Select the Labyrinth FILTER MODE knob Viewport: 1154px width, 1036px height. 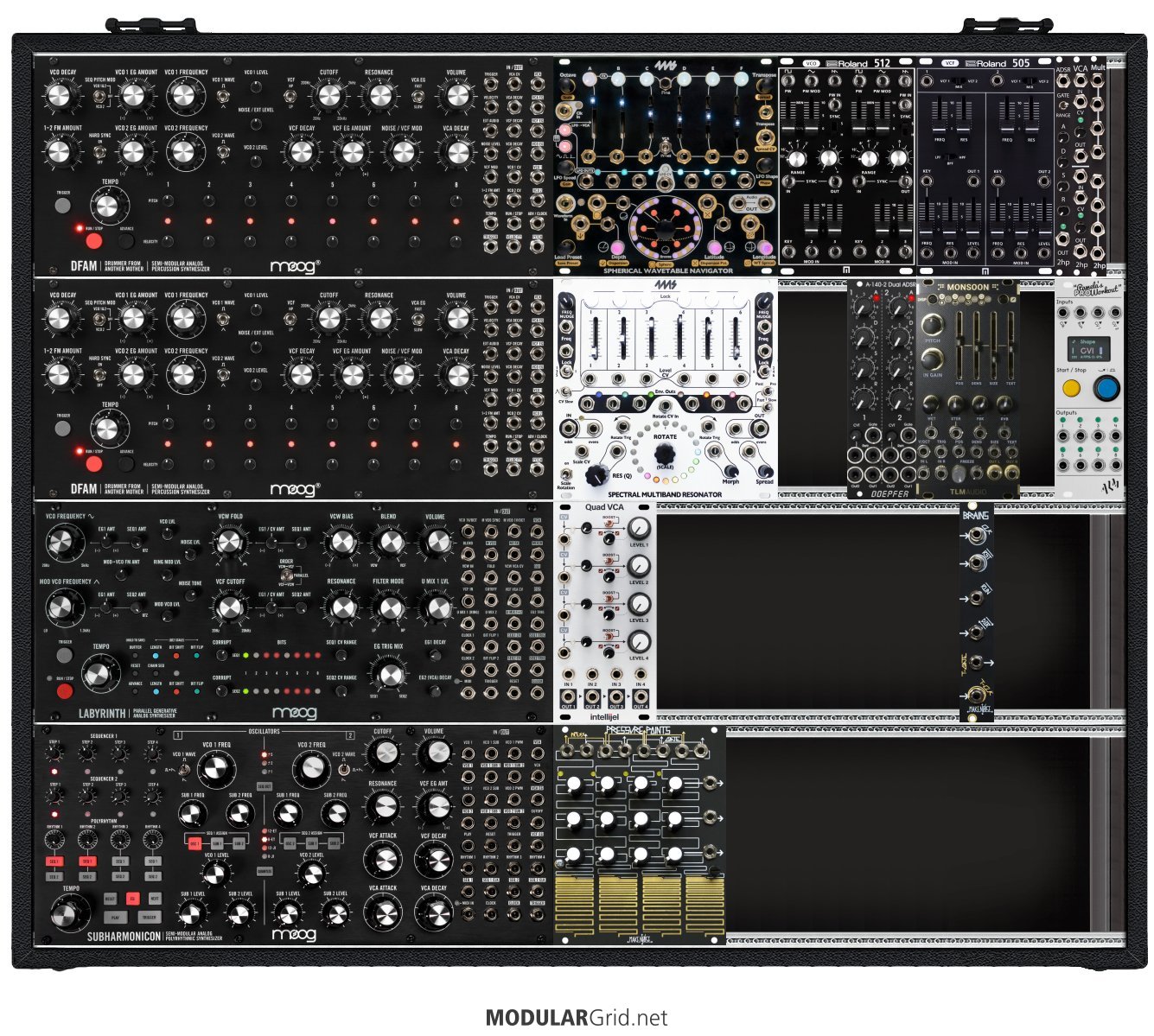390,609
